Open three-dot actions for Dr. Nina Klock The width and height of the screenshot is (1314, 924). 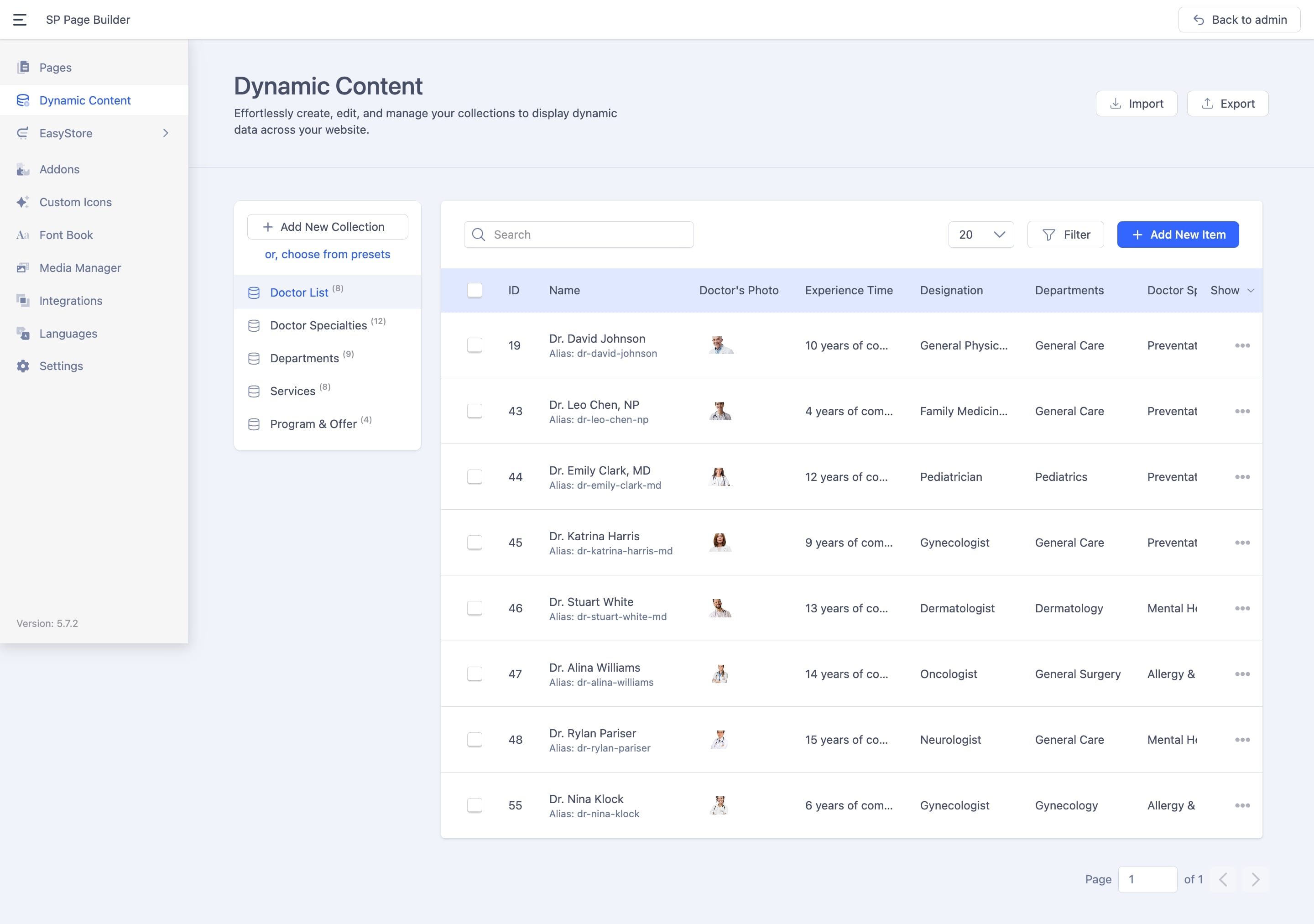[x=1242, y=805]
